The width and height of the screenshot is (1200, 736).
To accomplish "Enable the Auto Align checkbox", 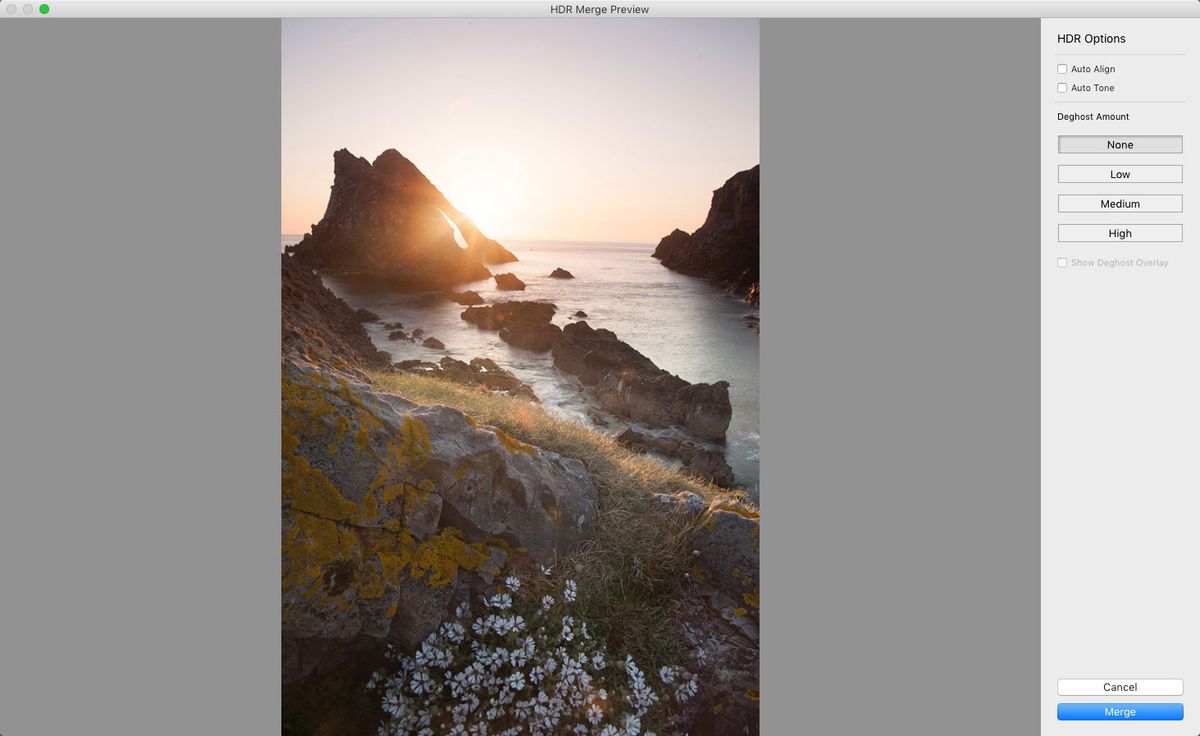I will 1062,68.
